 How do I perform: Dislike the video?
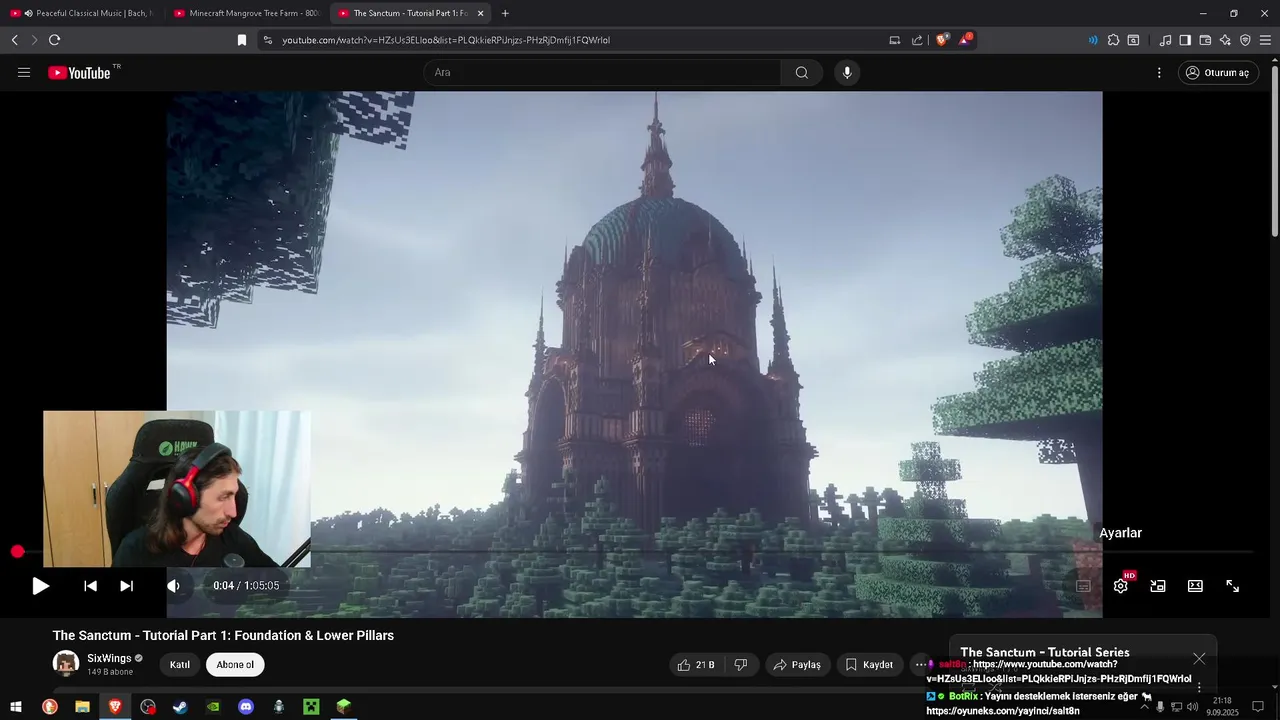pos(741,665)
